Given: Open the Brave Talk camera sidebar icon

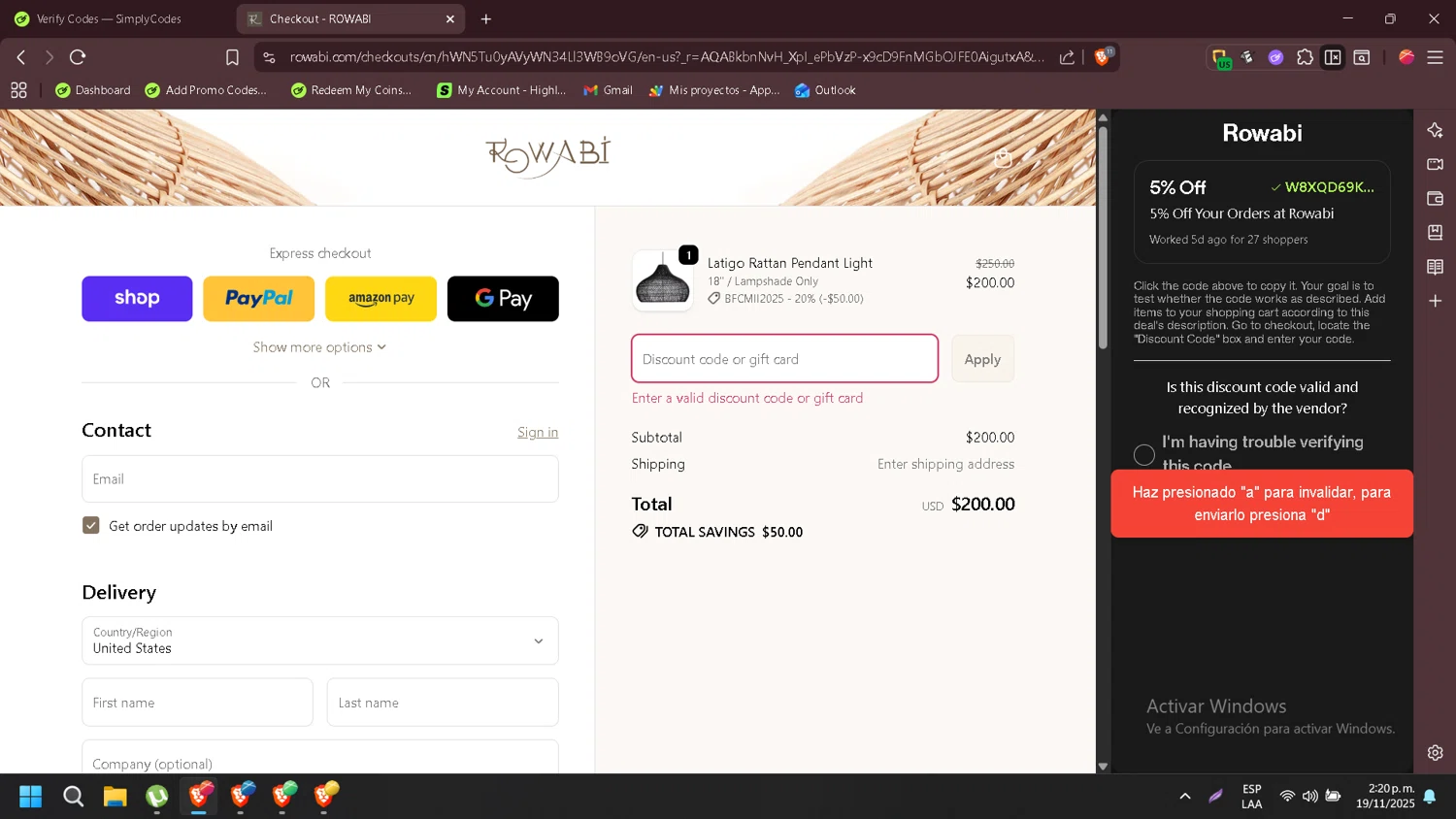Looking at the screenshot, I should [x=1435, y=164].
